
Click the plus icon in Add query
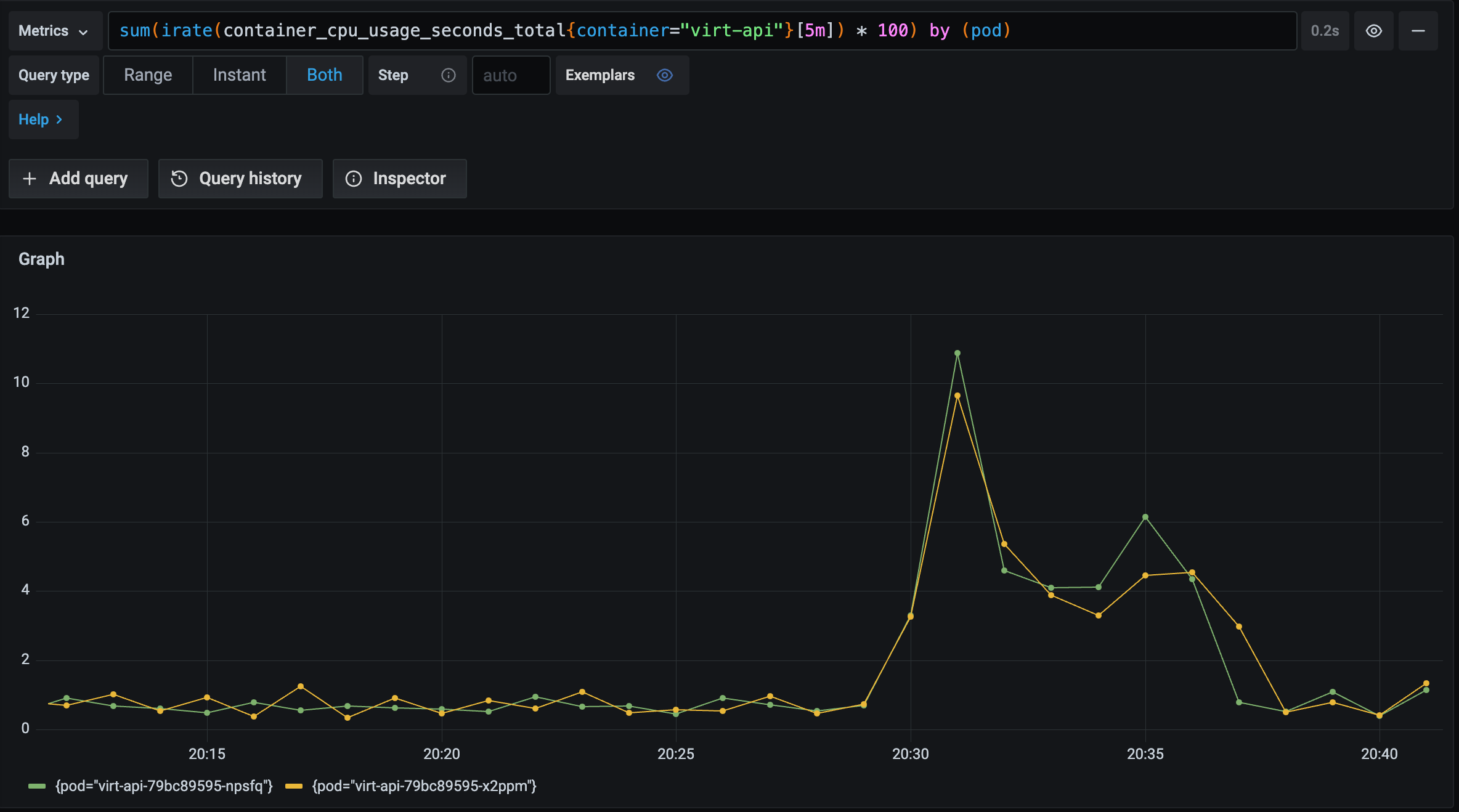point(29,179)
